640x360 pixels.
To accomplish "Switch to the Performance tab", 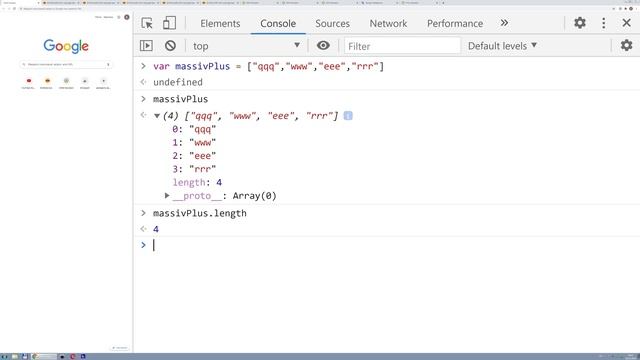I will tap(455, 24).
